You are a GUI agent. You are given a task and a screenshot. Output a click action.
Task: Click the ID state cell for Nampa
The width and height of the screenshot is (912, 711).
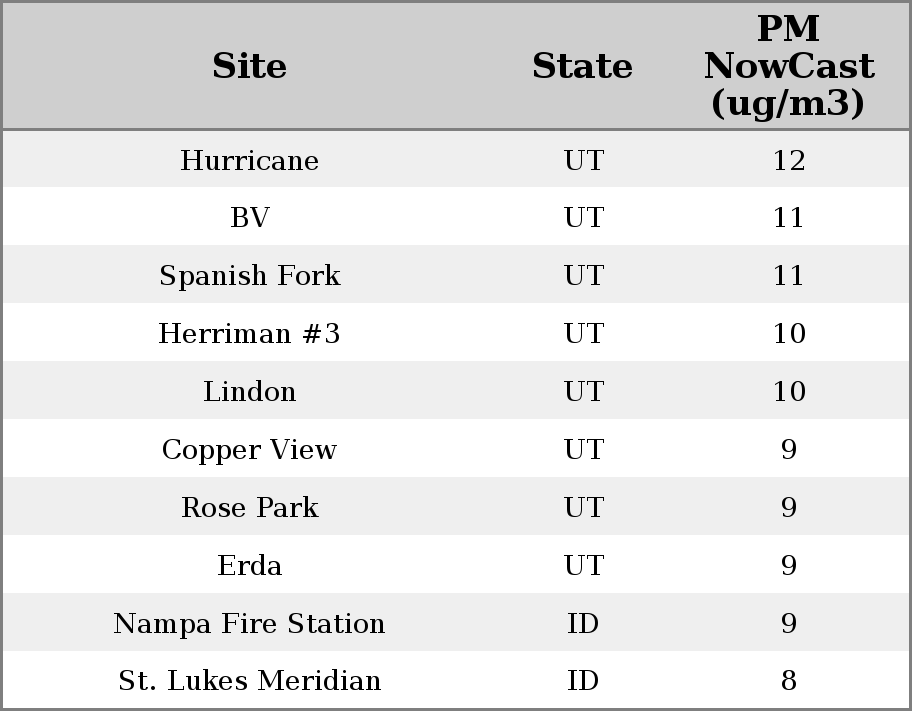(x=583, y=624)
